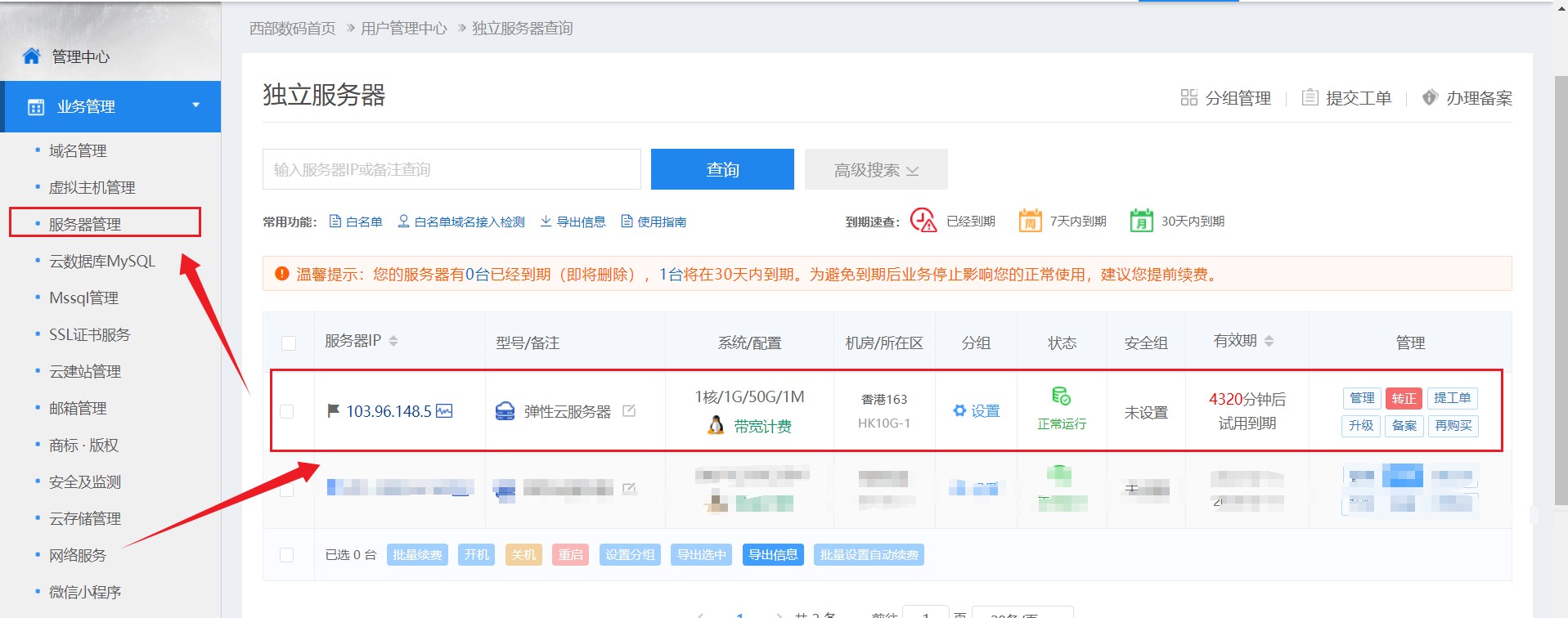
Task: Open 服务器管理 in the sidebar
Action: click(85, 224)
